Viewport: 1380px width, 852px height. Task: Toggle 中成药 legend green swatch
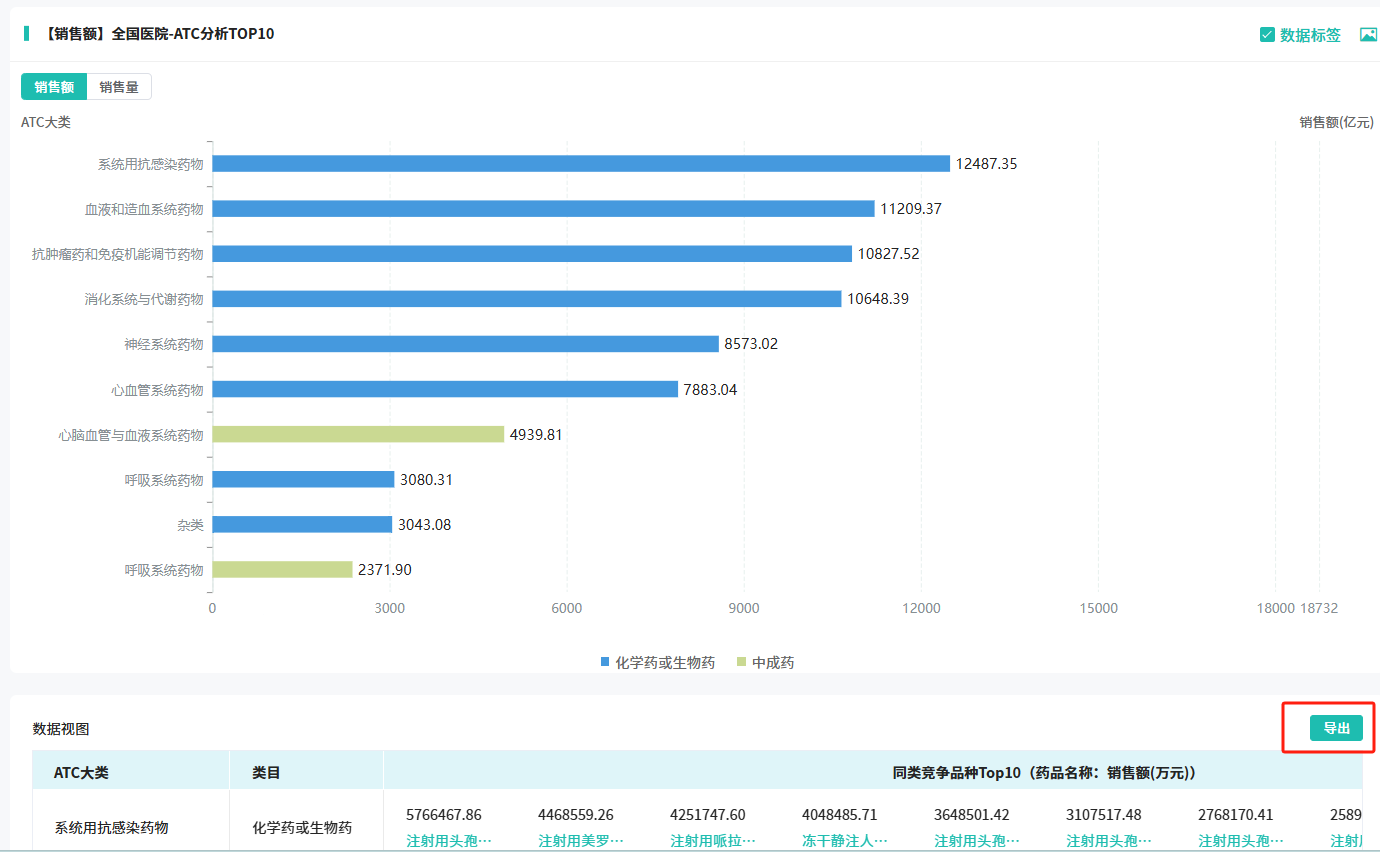pyautogui.click(x=741, y=662)
